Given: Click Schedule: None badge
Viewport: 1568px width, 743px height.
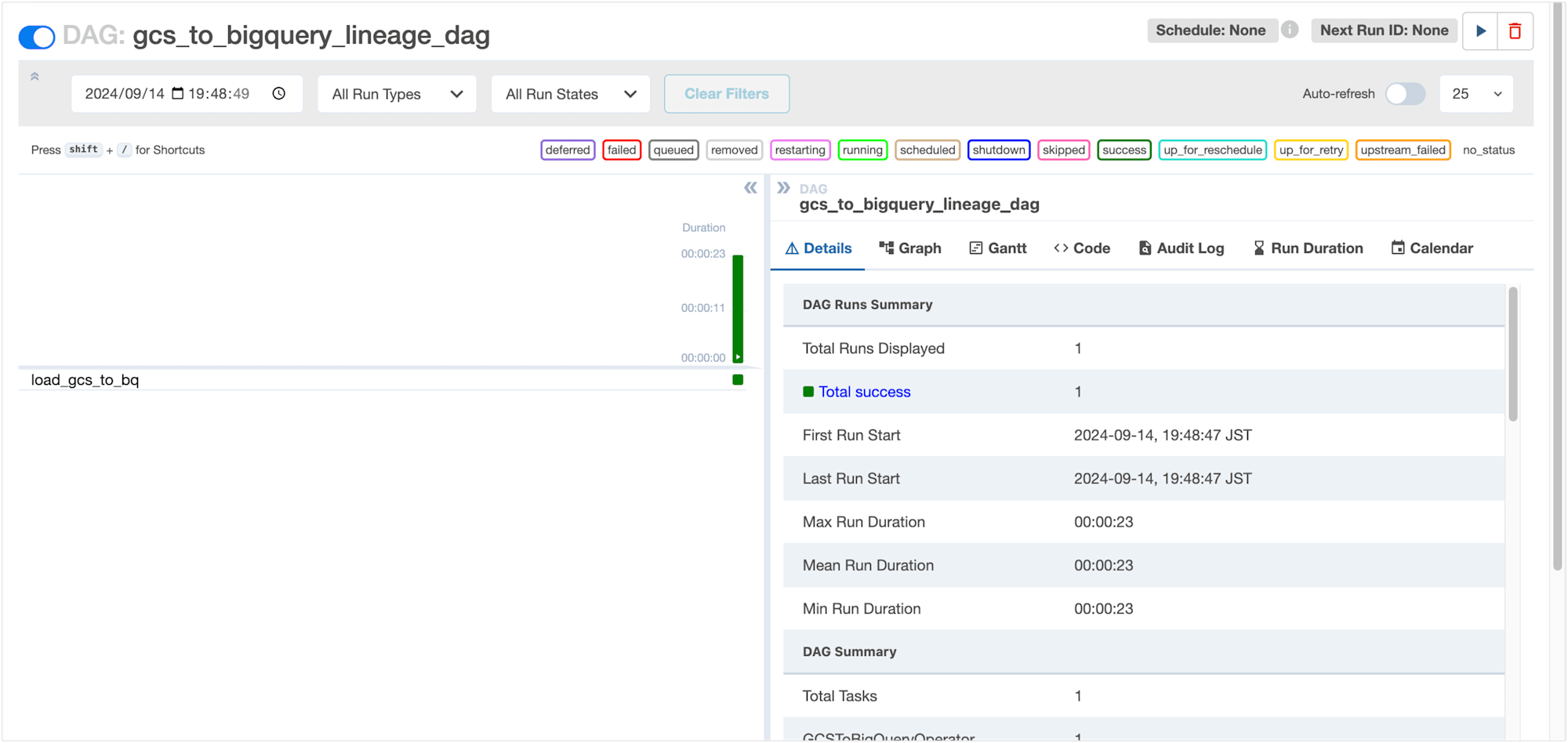Looking at the screenshot, I should tap(1211, 31).
